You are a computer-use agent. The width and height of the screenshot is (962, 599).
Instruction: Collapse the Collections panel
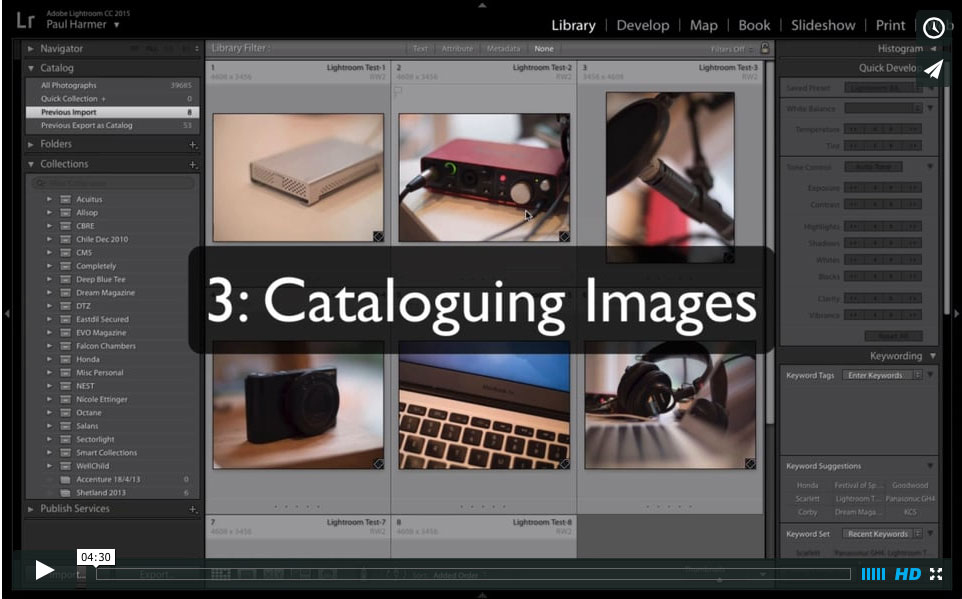point(31,164)
